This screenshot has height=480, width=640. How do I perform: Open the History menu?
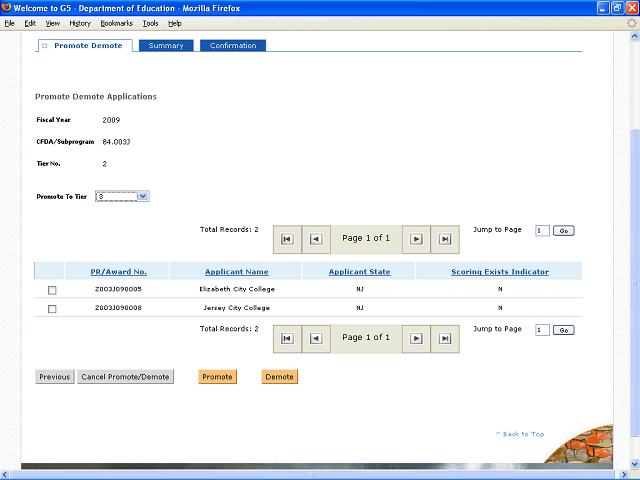(x=80, y=23)
